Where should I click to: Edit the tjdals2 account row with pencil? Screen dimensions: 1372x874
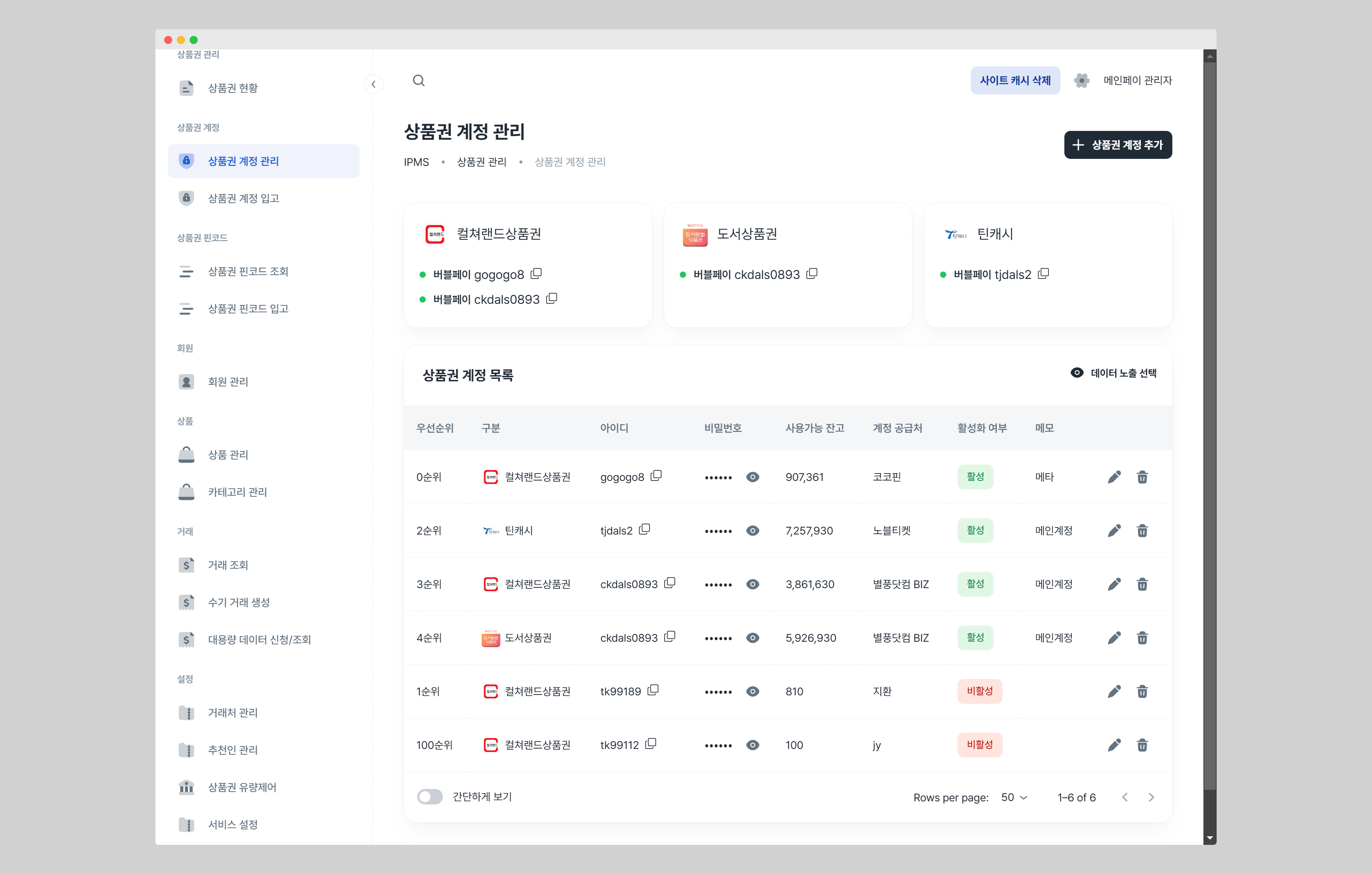(1114, 531)
